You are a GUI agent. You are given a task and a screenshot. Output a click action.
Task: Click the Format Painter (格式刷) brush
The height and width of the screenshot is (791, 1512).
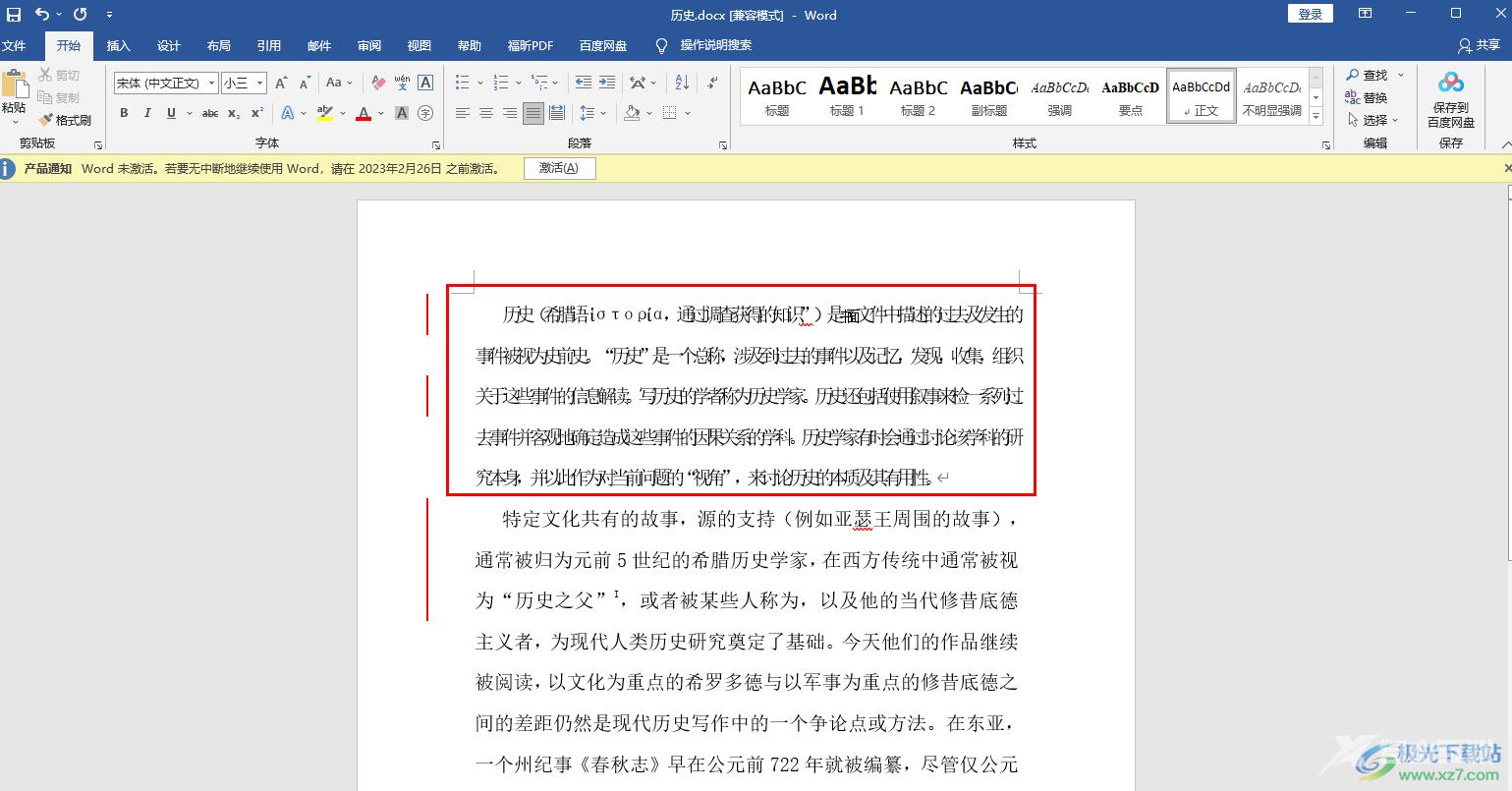pos(64,120)
